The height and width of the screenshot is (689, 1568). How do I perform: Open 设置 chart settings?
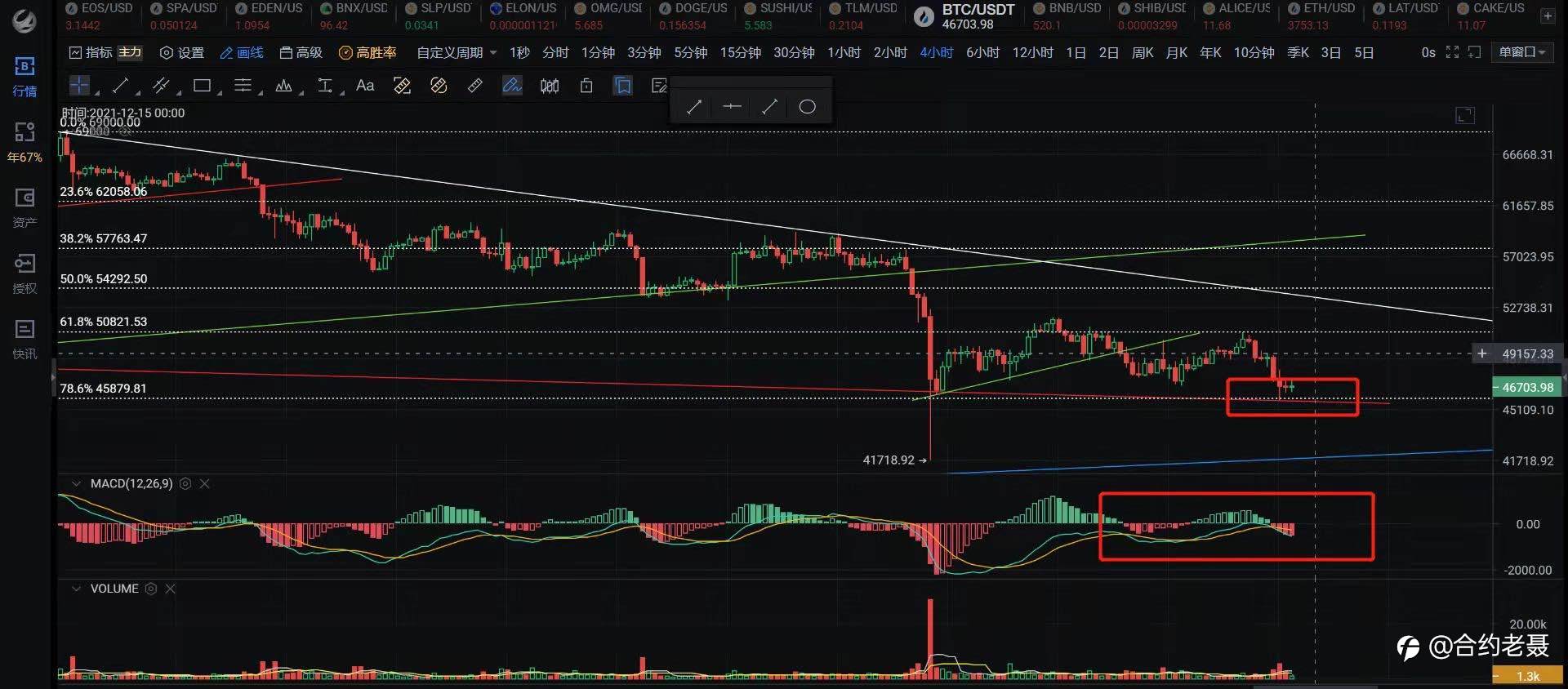182,52
